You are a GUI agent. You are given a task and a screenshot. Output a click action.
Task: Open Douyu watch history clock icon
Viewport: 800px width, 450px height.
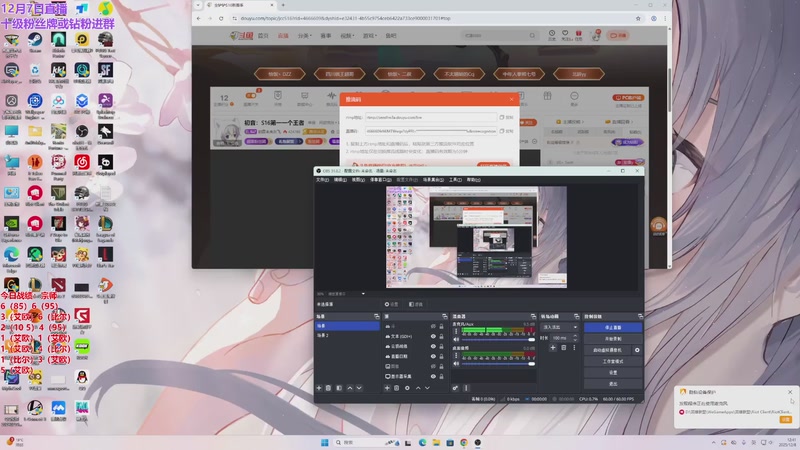[x=552, y=35]
